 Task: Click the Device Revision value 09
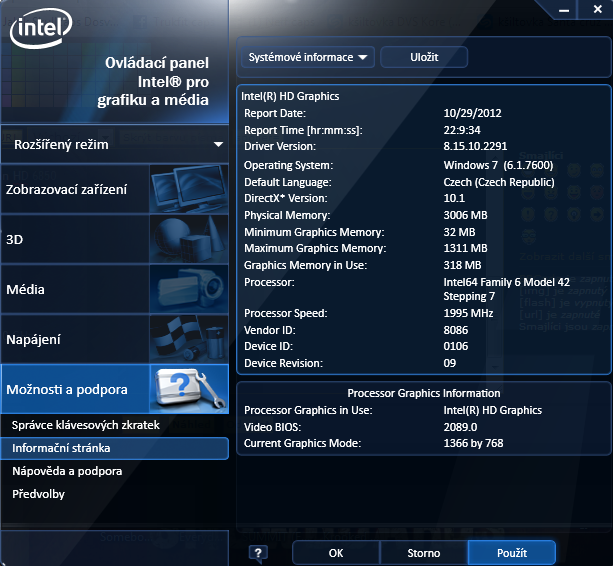450,363
